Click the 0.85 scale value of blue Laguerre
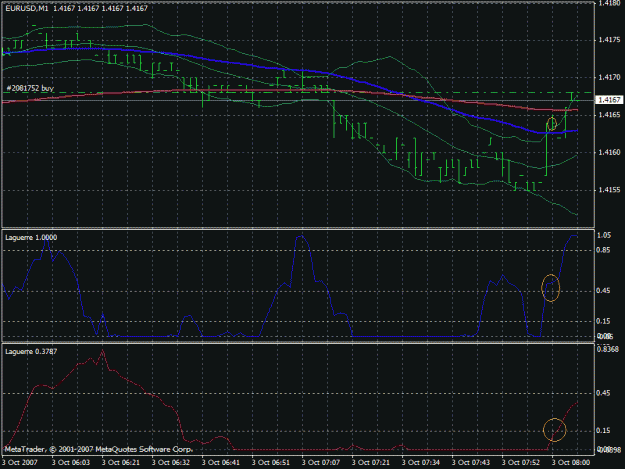The height and width of the screenshot is (469, 625). pos(604,250)
